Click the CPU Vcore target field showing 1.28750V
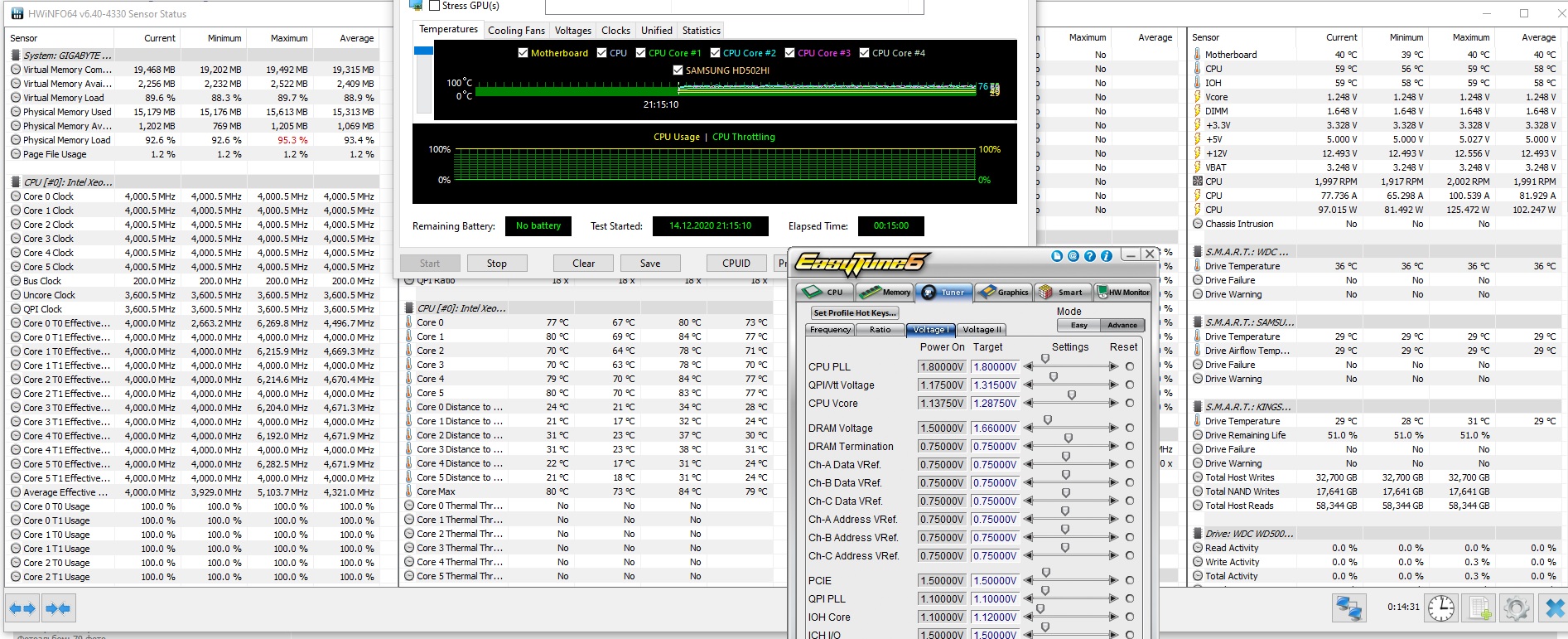The image size is (1568, 639). click(x=995, y=404)
